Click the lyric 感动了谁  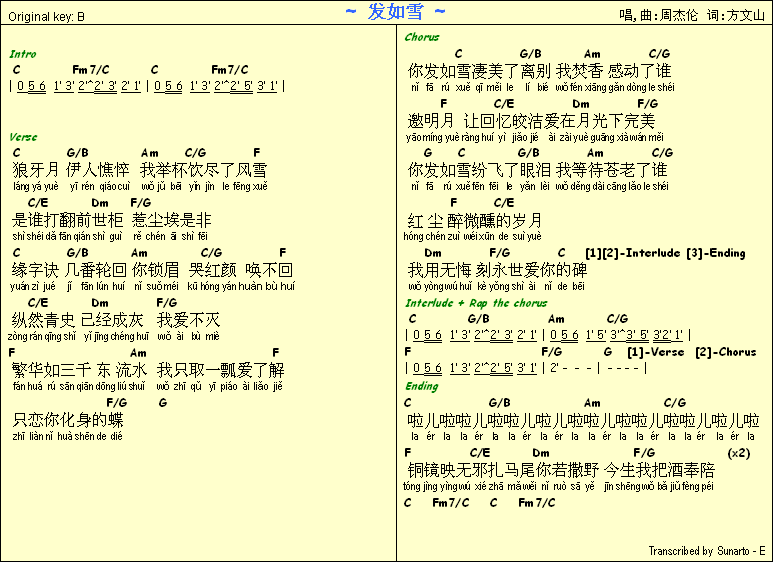coord(639,71)
